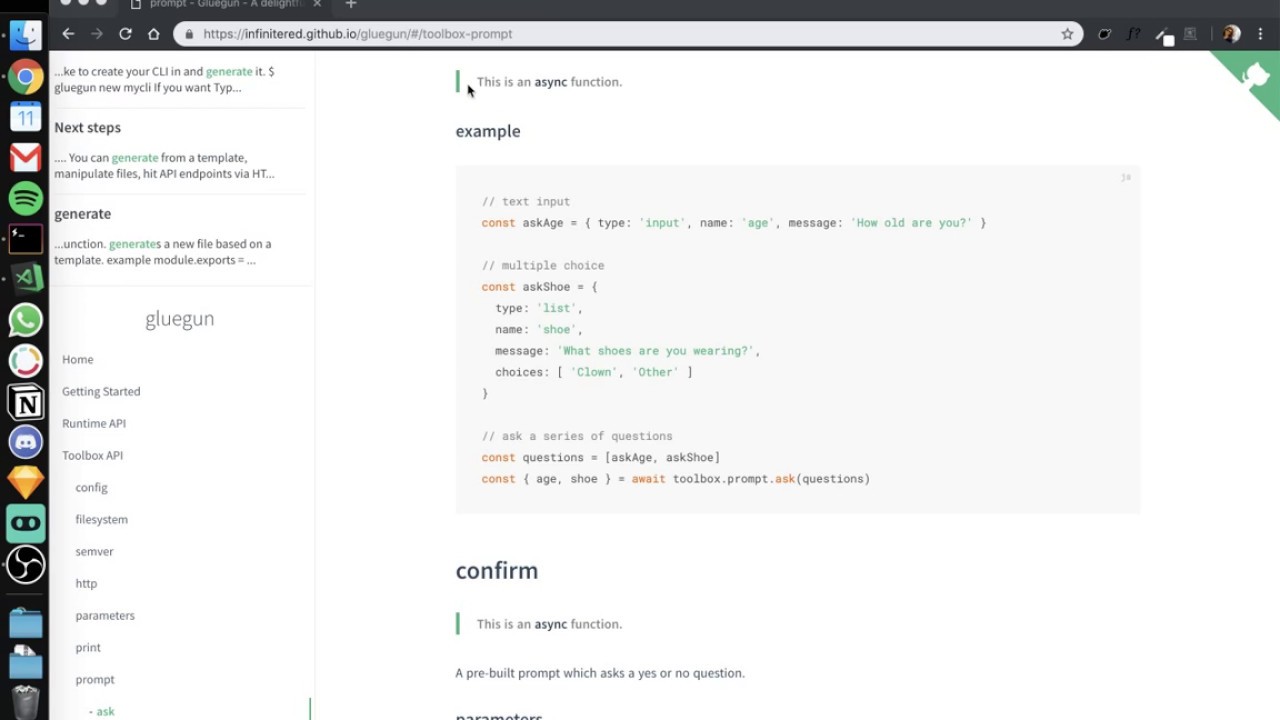Open Notion from the dock
1280x720 pixels.
pyautogui.click(x=26, y=402)
